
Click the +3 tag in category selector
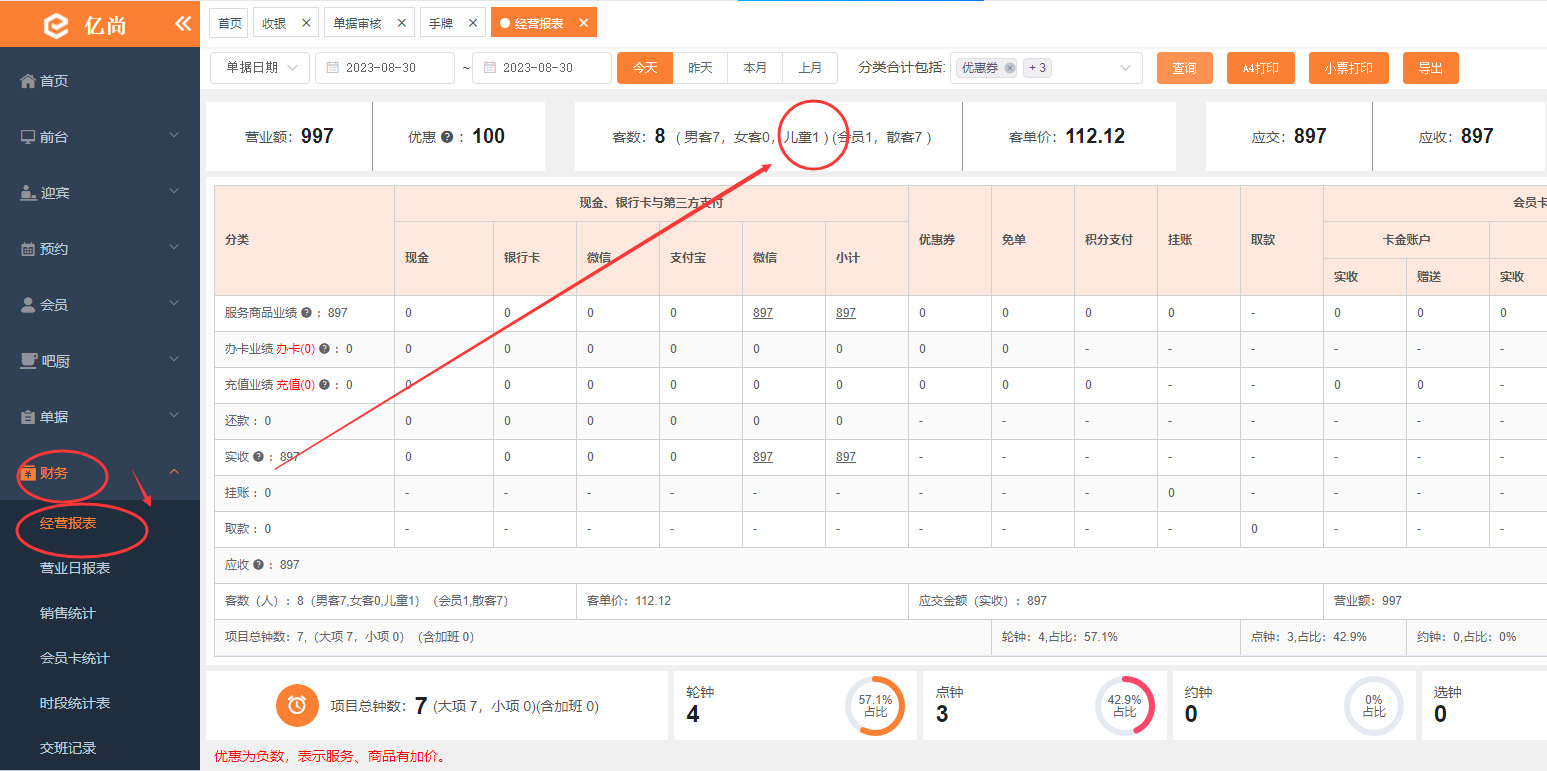tap(1037, 68)
